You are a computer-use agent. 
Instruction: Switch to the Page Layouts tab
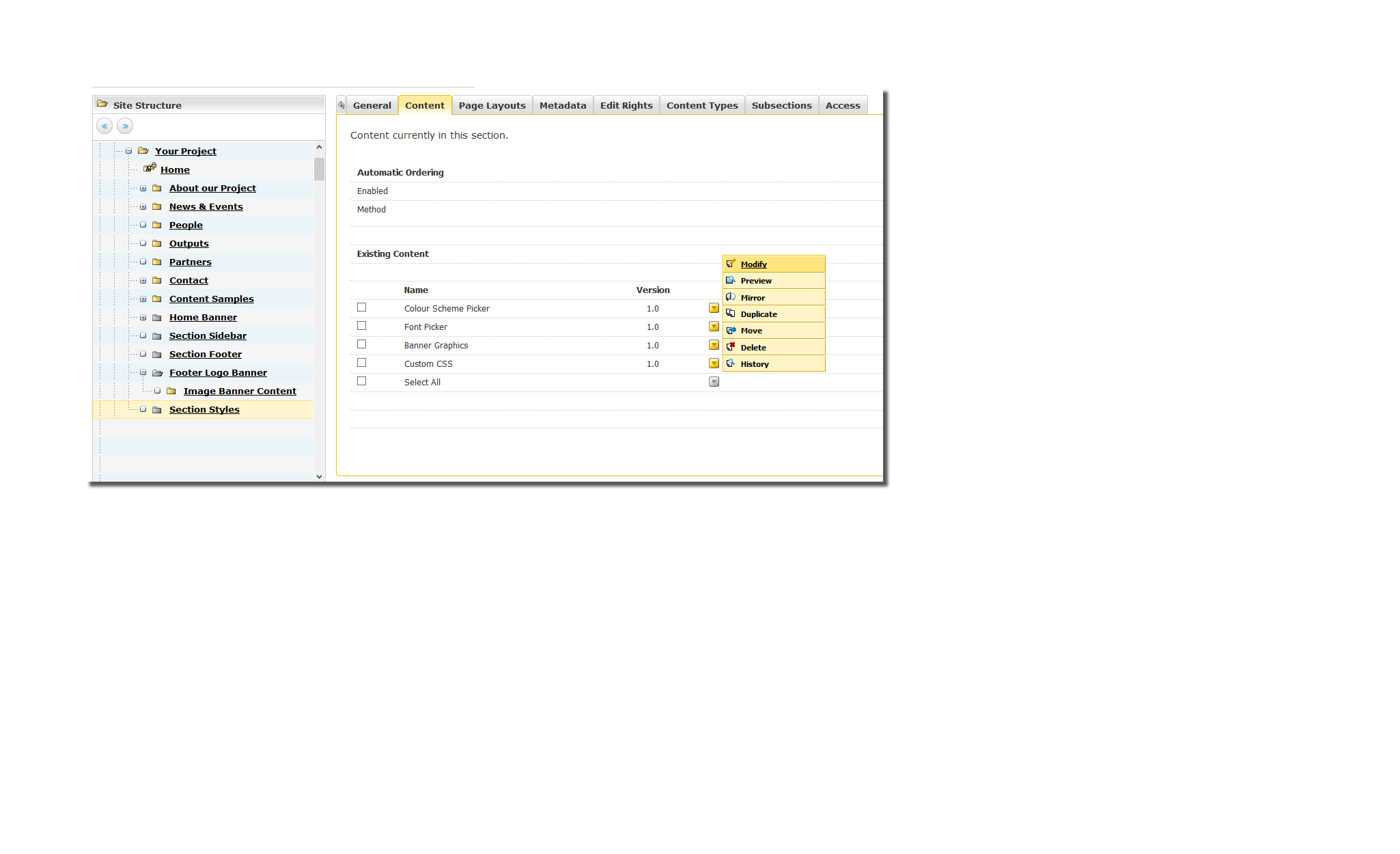tap(492, 105)
